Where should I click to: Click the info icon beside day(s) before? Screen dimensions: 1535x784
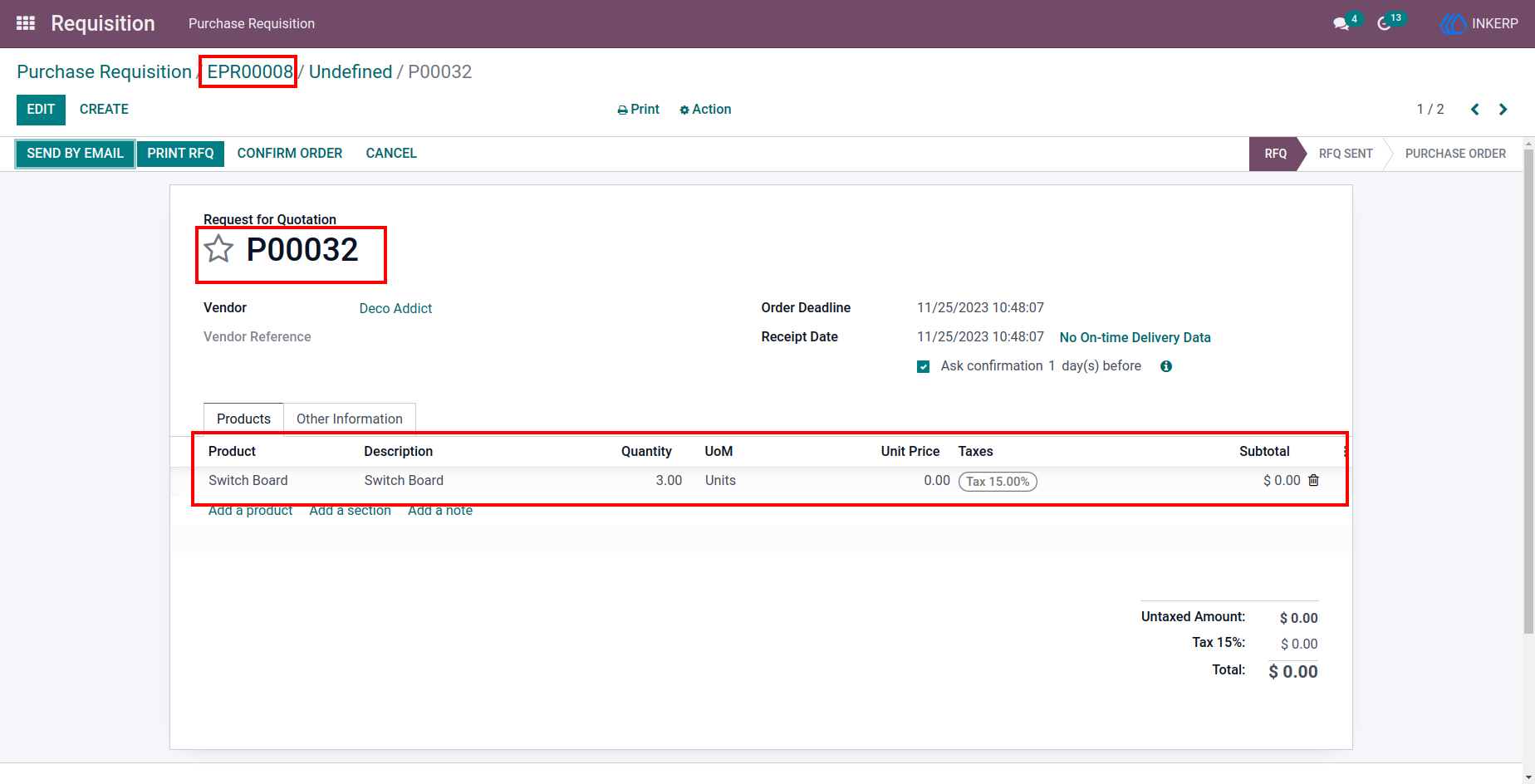1166,366
